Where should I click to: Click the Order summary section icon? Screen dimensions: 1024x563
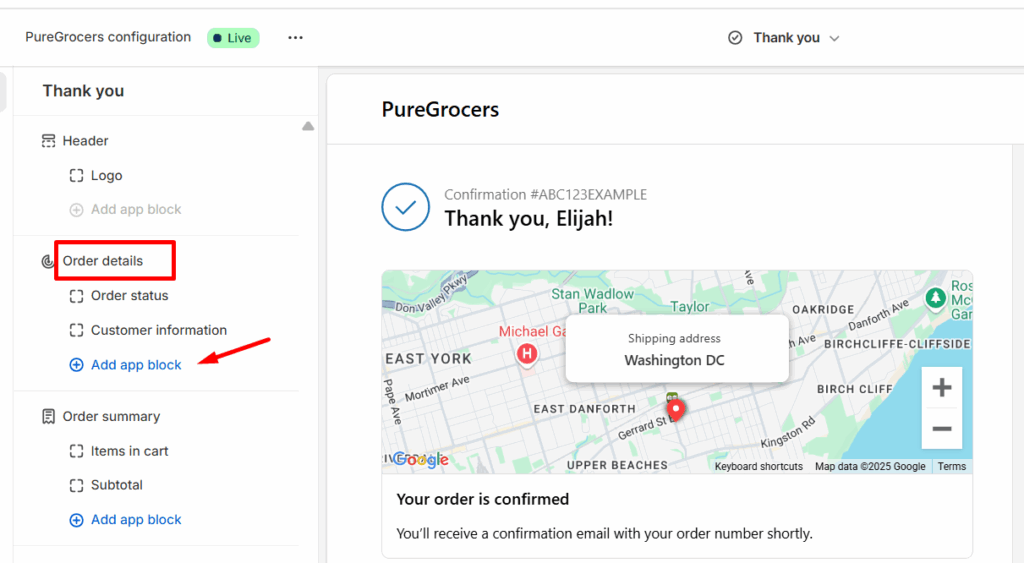point(48,417)
